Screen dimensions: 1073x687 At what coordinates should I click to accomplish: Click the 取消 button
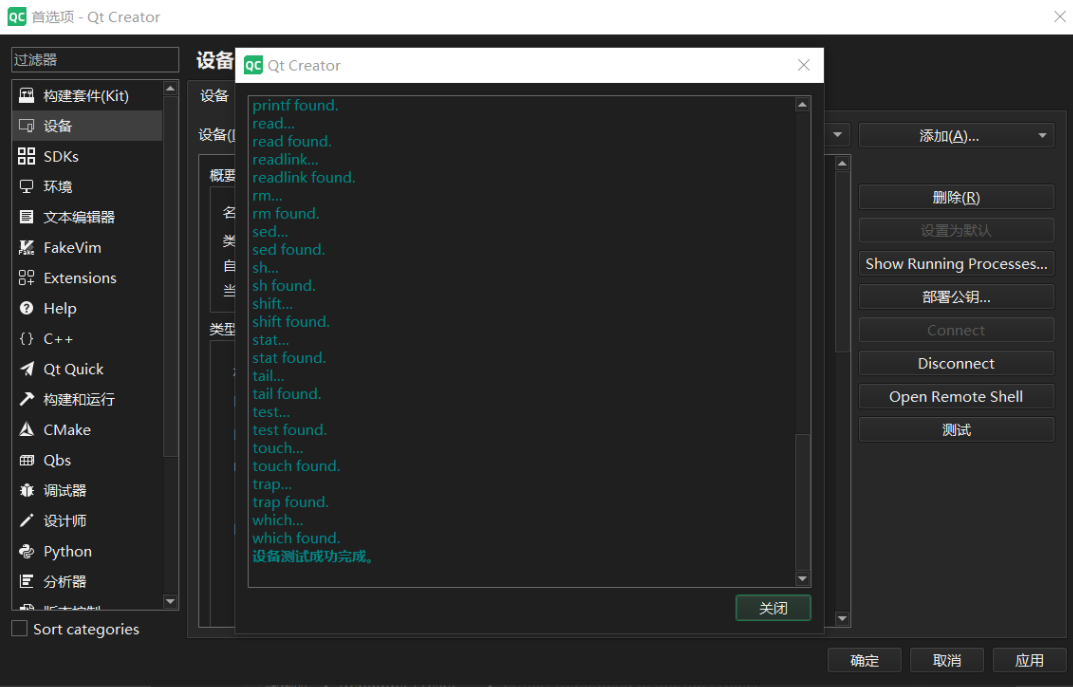tap(947, 660)
